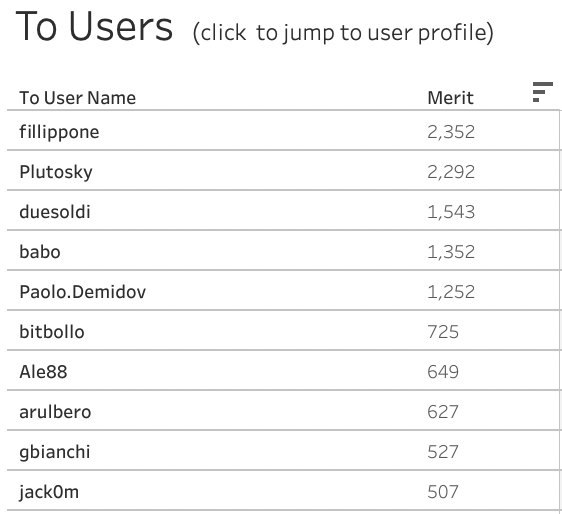This screenshot has width=562, height=514.
Task: Open Plutosky user profile
Action: tap(56, 172)
